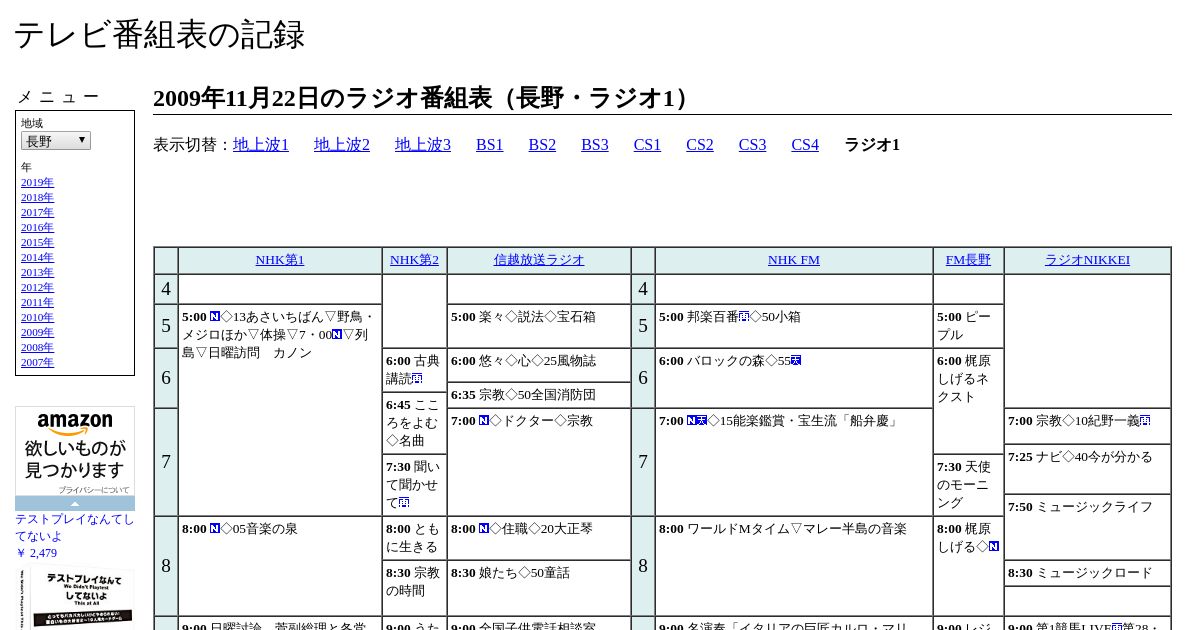Switch to the CS3 listings
The image size is (1200, 630).
[x=753, y=145]
